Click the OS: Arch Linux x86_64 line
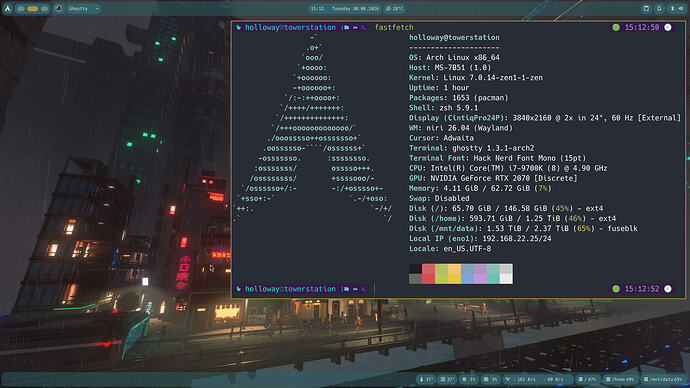 [454, 58]
